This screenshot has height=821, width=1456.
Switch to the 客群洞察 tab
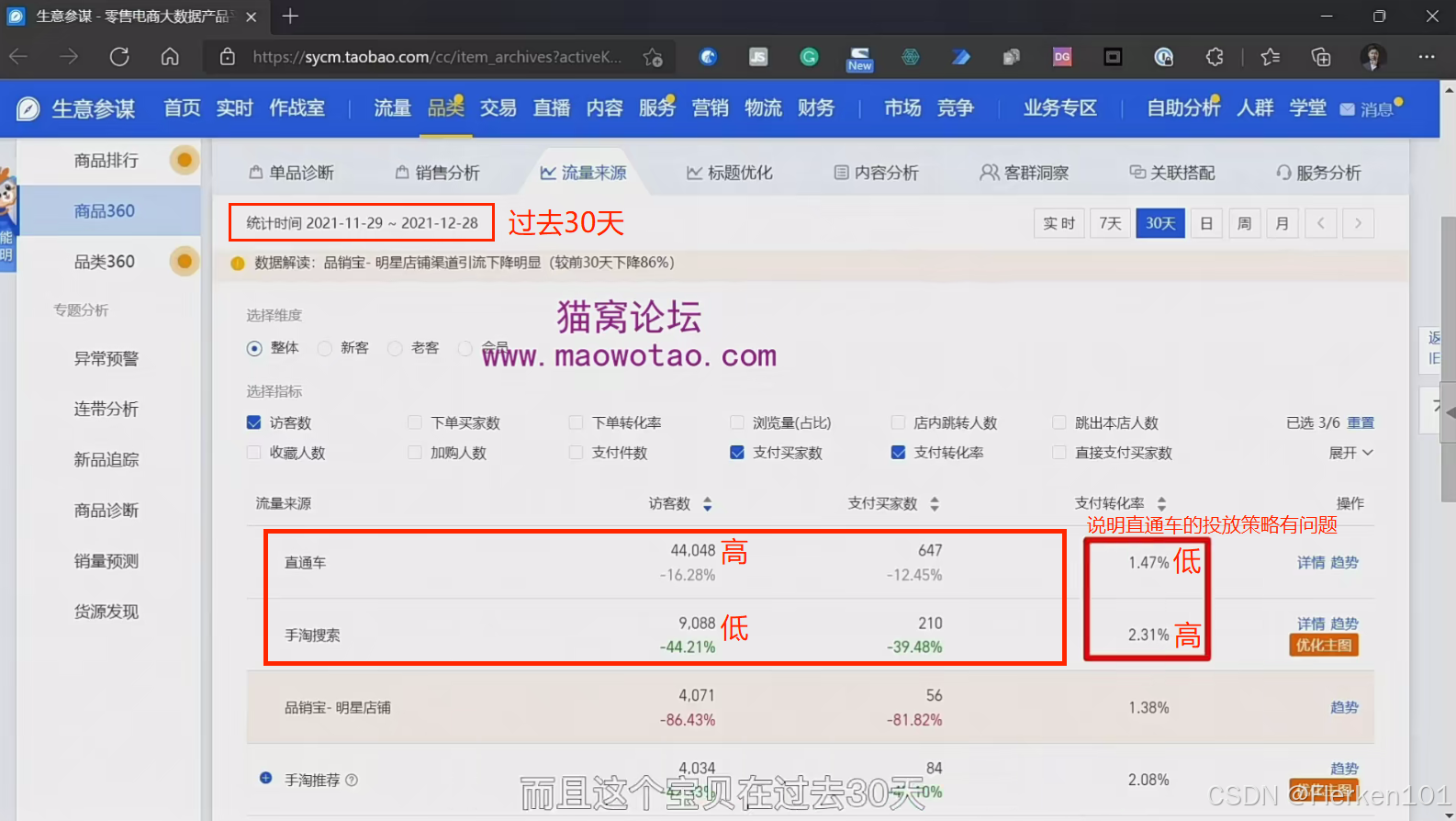(x=1024, y=173)
